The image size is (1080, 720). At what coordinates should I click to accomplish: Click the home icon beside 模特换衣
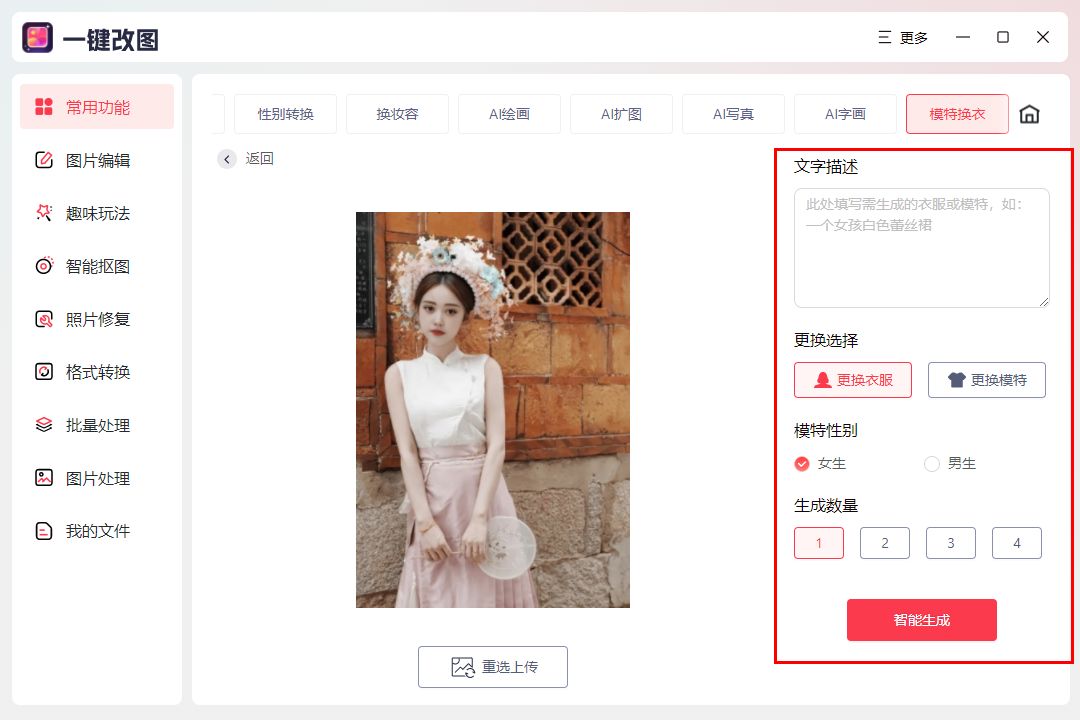point(1029,114)
